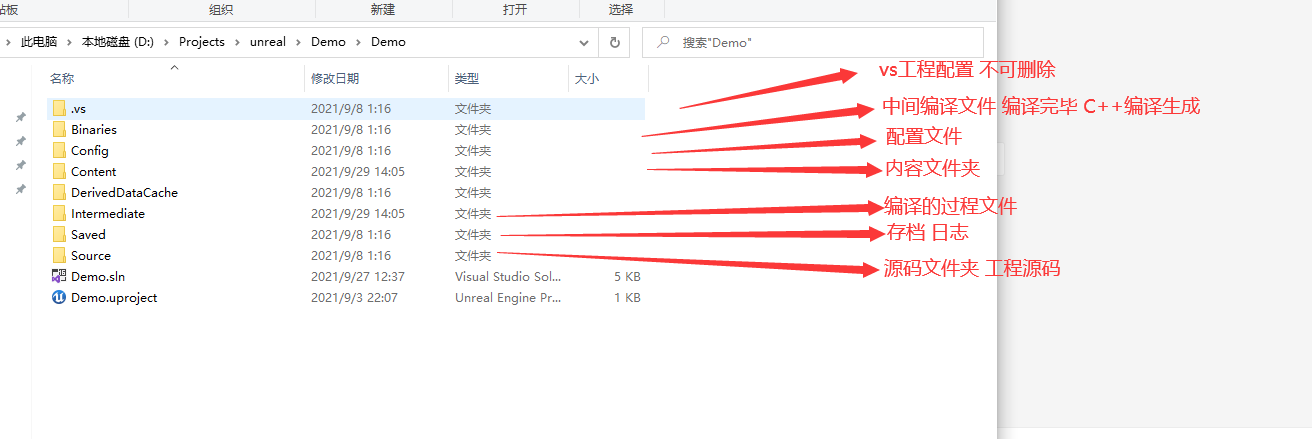Click the Source folder icon
1312x439 pixels.
[59, 255]
